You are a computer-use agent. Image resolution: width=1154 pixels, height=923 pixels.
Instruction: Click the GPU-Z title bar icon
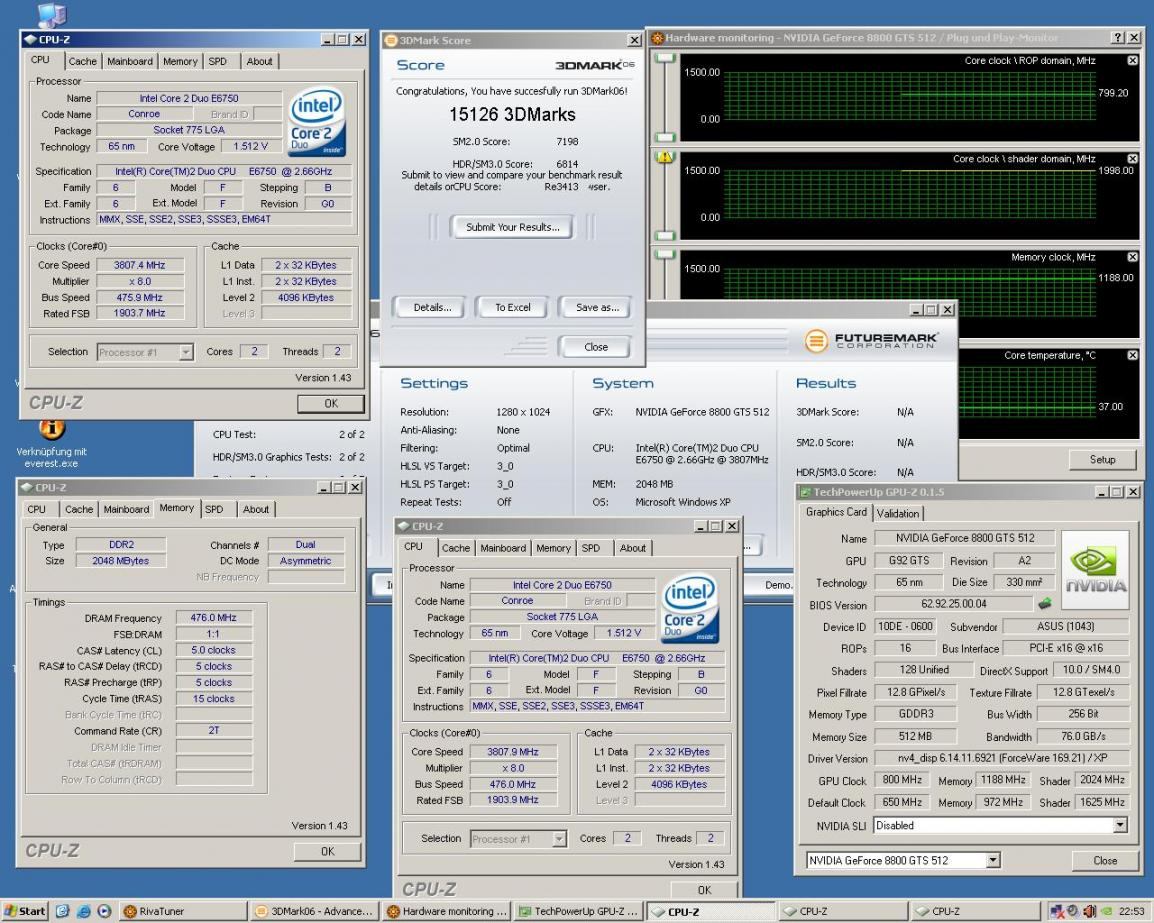[805, 492]
